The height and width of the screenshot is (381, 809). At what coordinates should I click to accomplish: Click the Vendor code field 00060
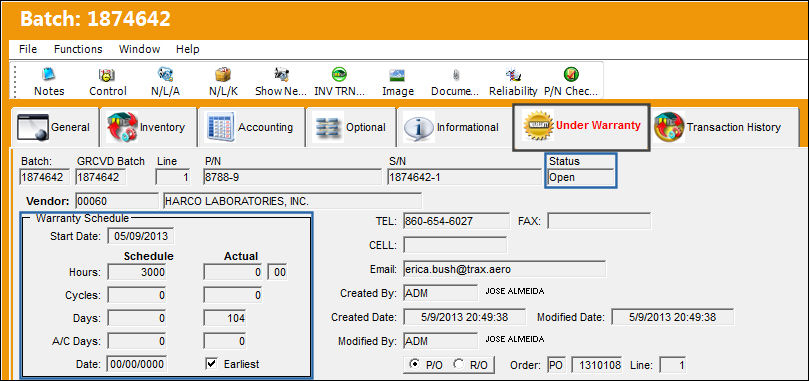tap(117, 201)
